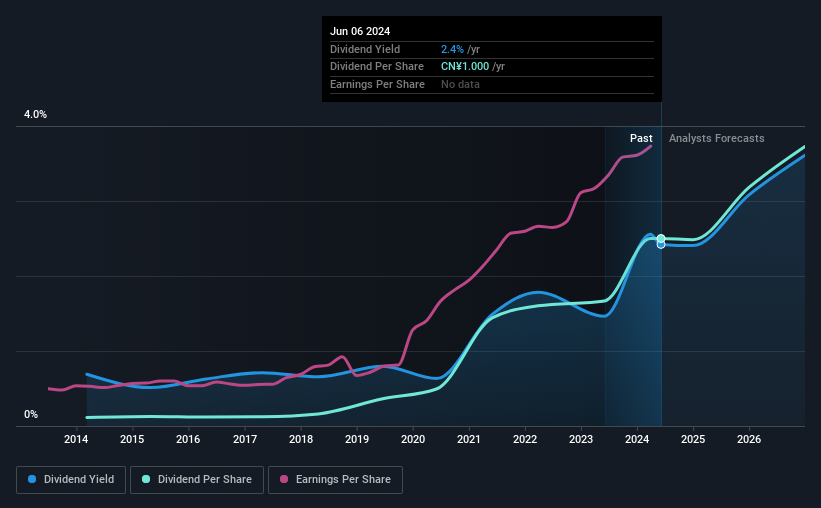Click the Past label in the chart
821x508 pixels.
pos(641,138)
